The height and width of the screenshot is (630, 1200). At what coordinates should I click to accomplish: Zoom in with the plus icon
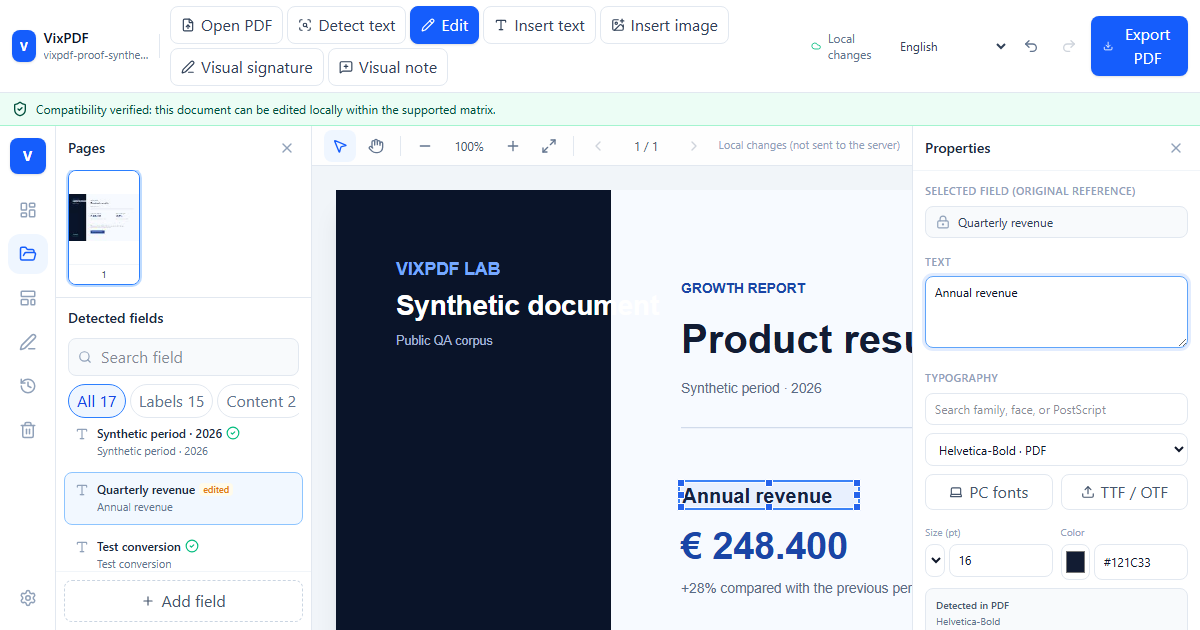pyautogui.click(x=513, y=146)
